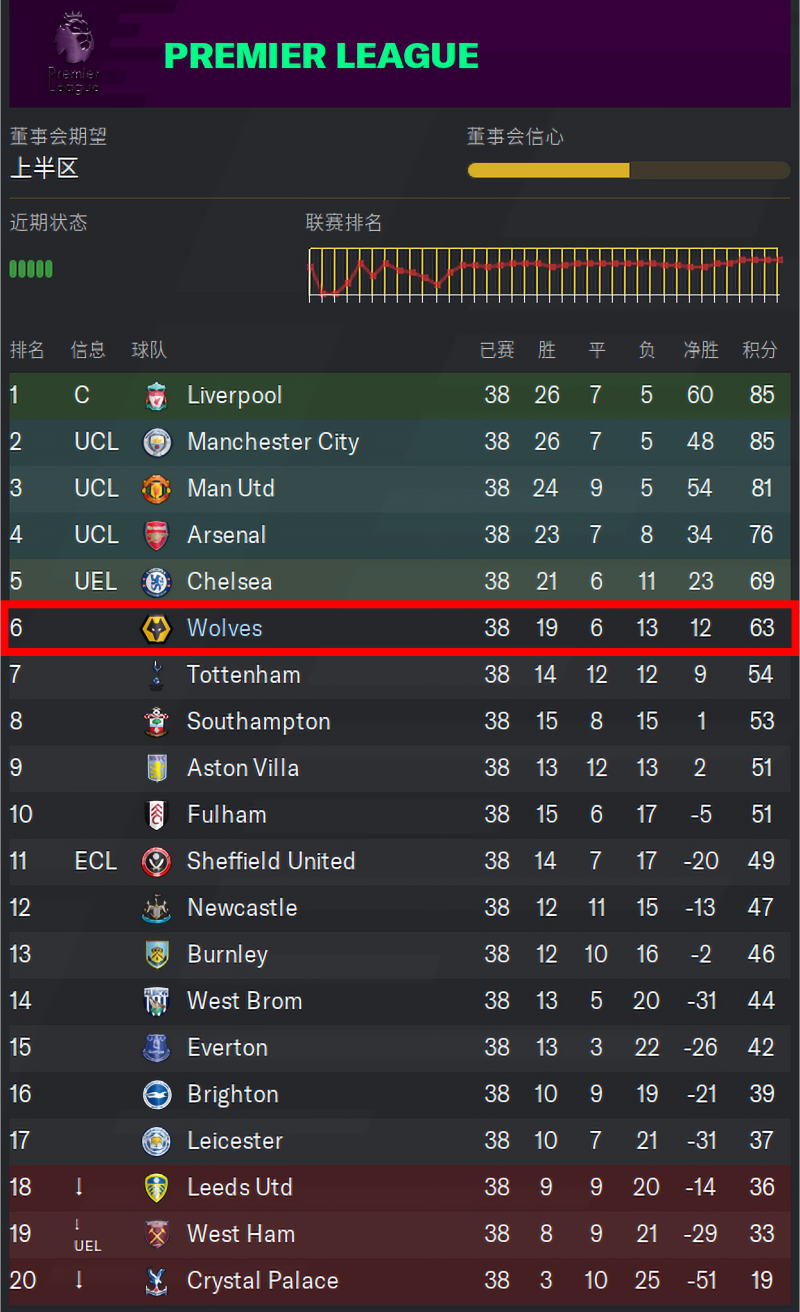
Task: Click the Liverpool club crest
Action: 156,395
